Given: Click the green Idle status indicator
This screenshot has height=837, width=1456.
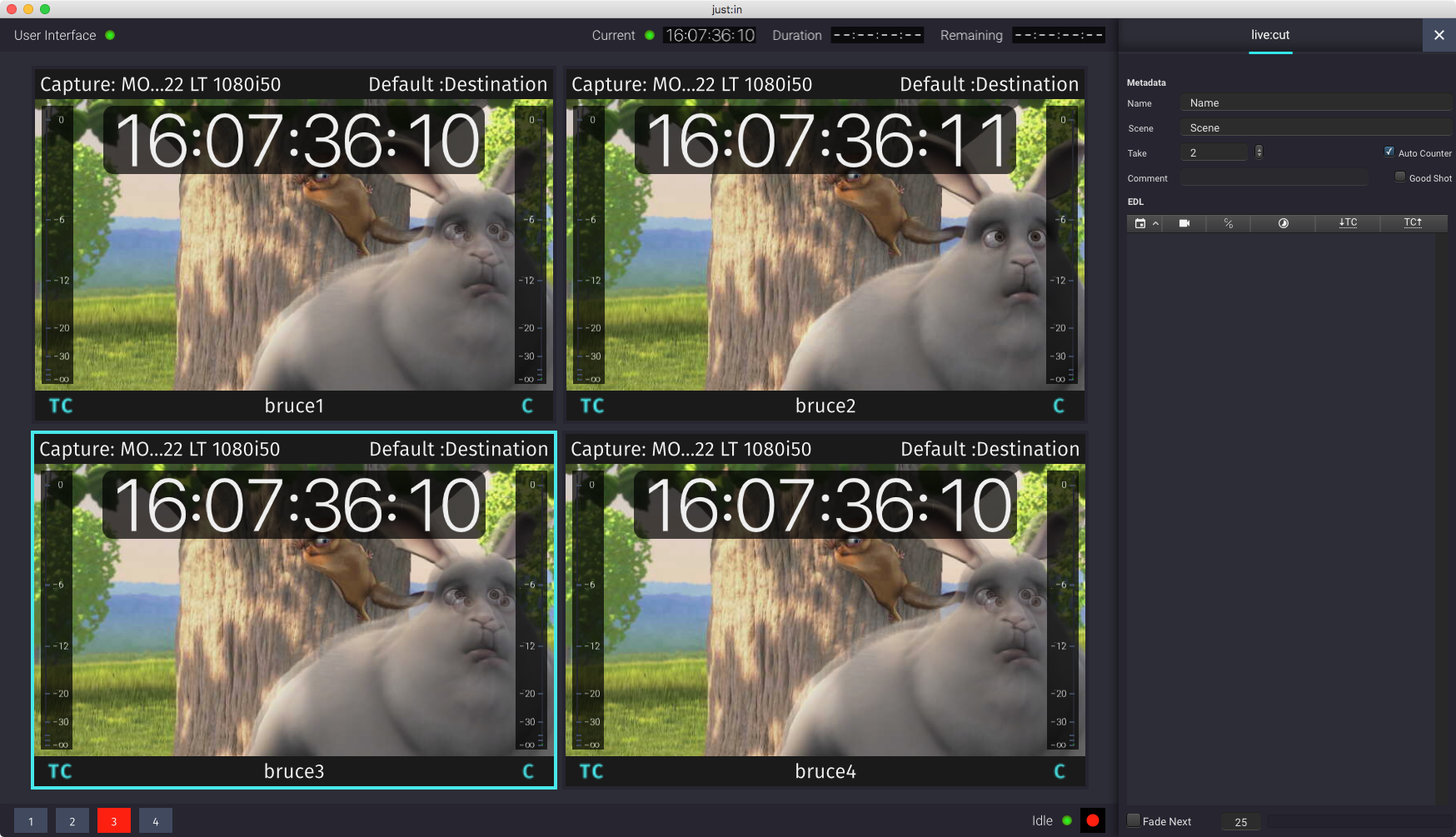Looking at the screenshot, I should click(x=1067, y=820).
